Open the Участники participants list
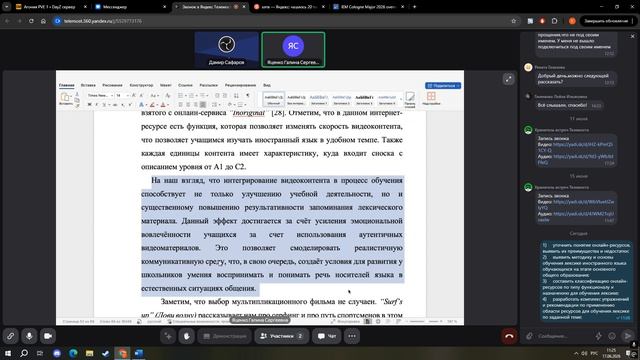640x360 pixels. [281, 336]
